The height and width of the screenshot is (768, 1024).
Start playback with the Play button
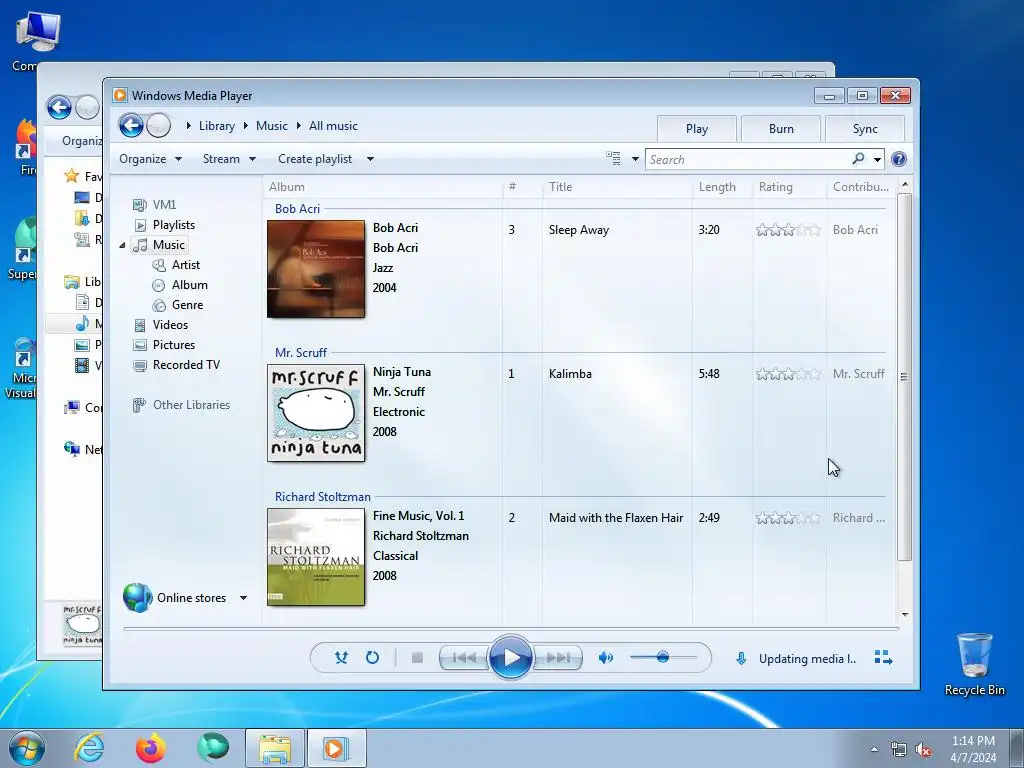click(510, 658)
